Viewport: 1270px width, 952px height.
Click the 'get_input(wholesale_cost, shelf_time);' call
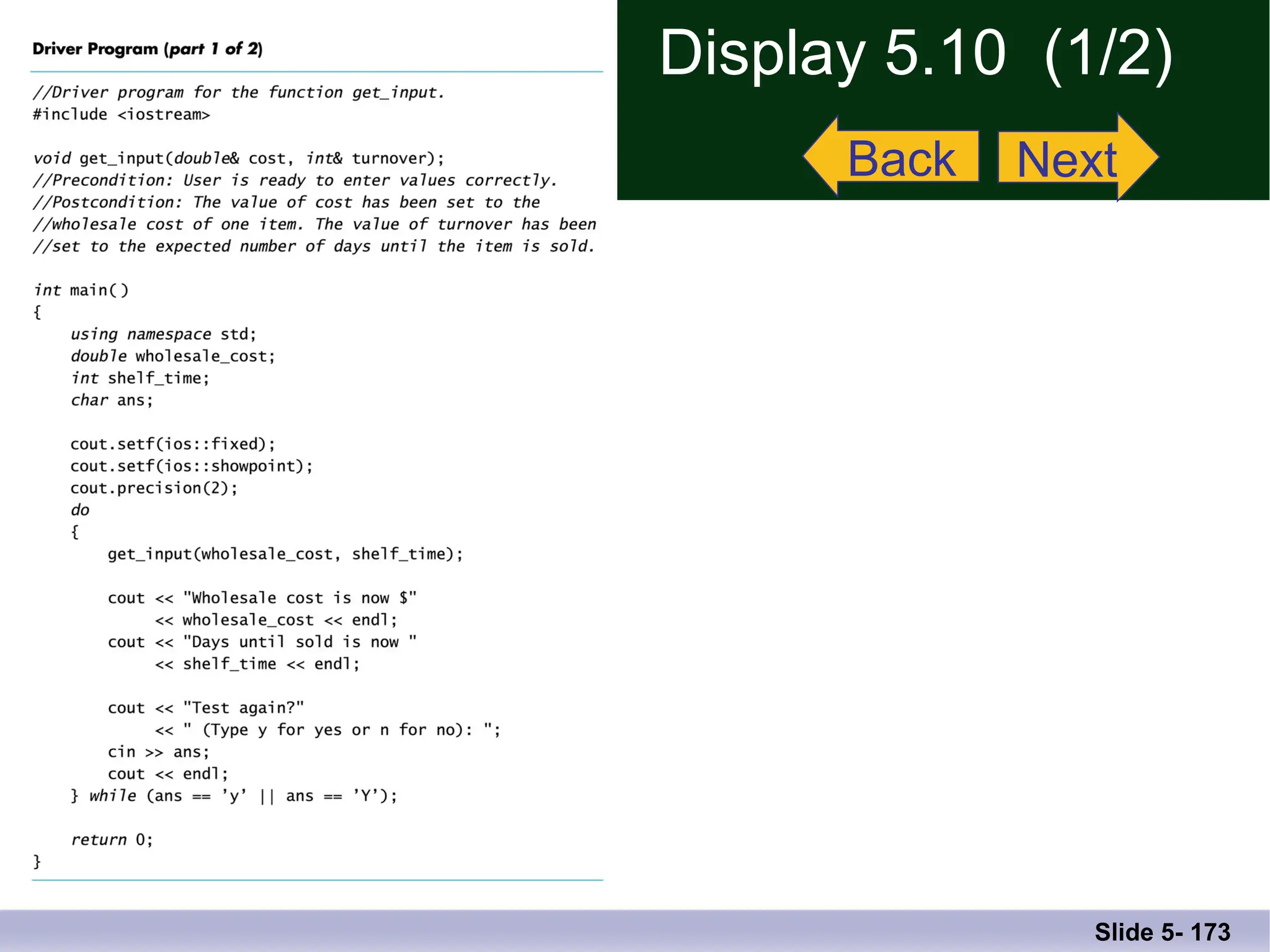click(285, 554)
